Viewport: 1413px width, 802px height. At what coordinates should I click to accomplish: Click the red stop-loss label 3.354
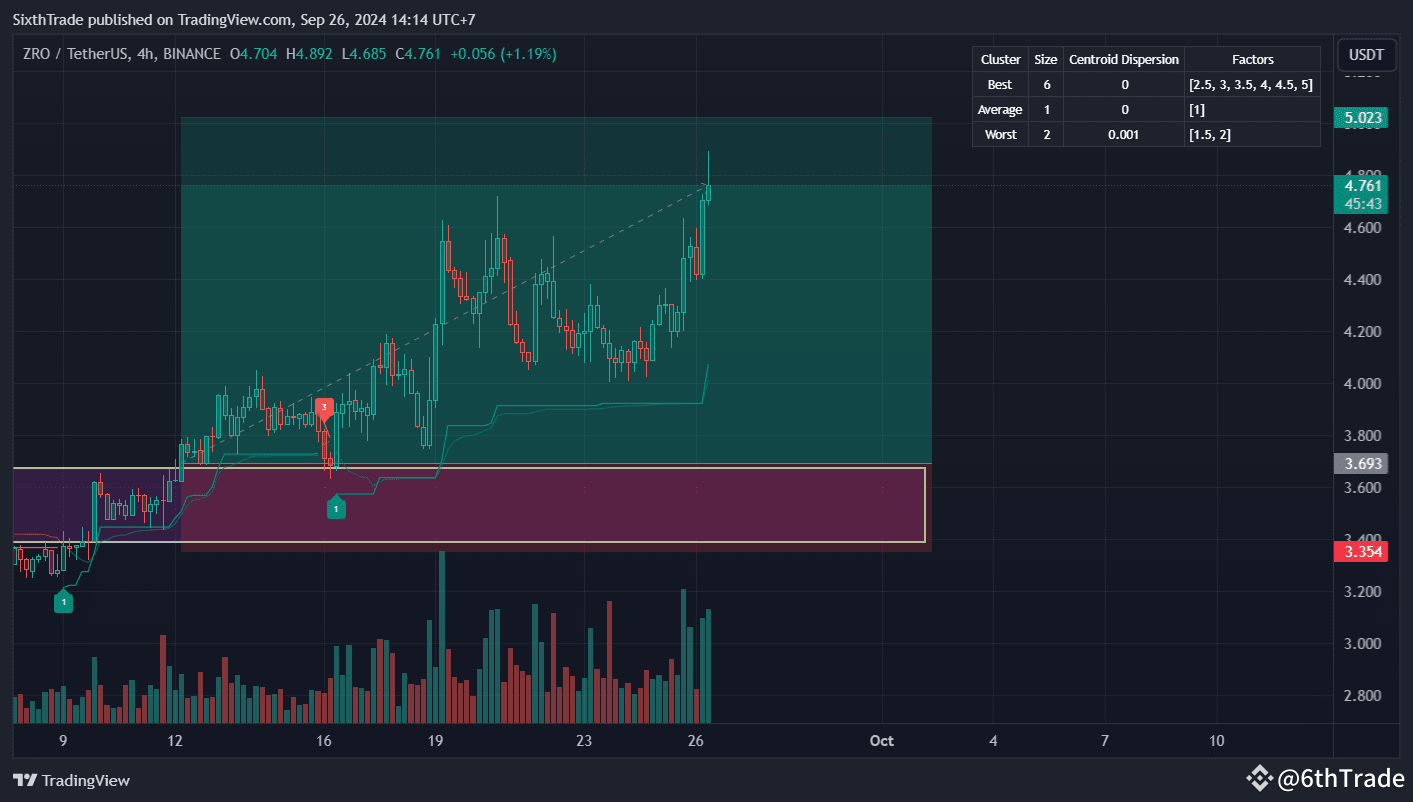[1361, 551]
